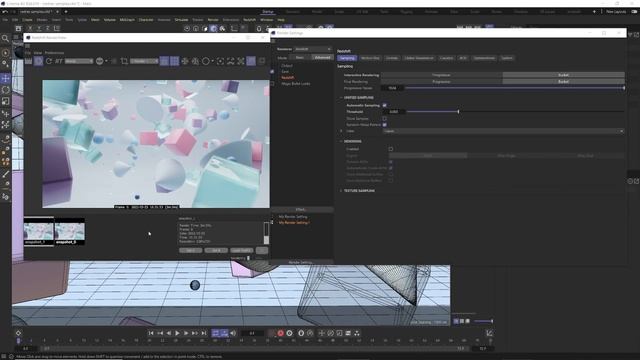Expand the Filter row arrow
Image resolution: width=640 pixels, height=360 pixels.
341,131
